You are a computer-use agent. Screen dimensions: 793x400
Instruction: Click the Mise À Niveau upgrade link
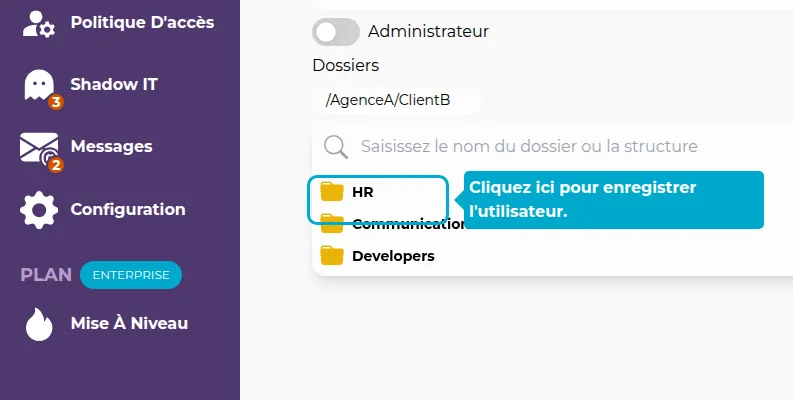click(129, 324)
